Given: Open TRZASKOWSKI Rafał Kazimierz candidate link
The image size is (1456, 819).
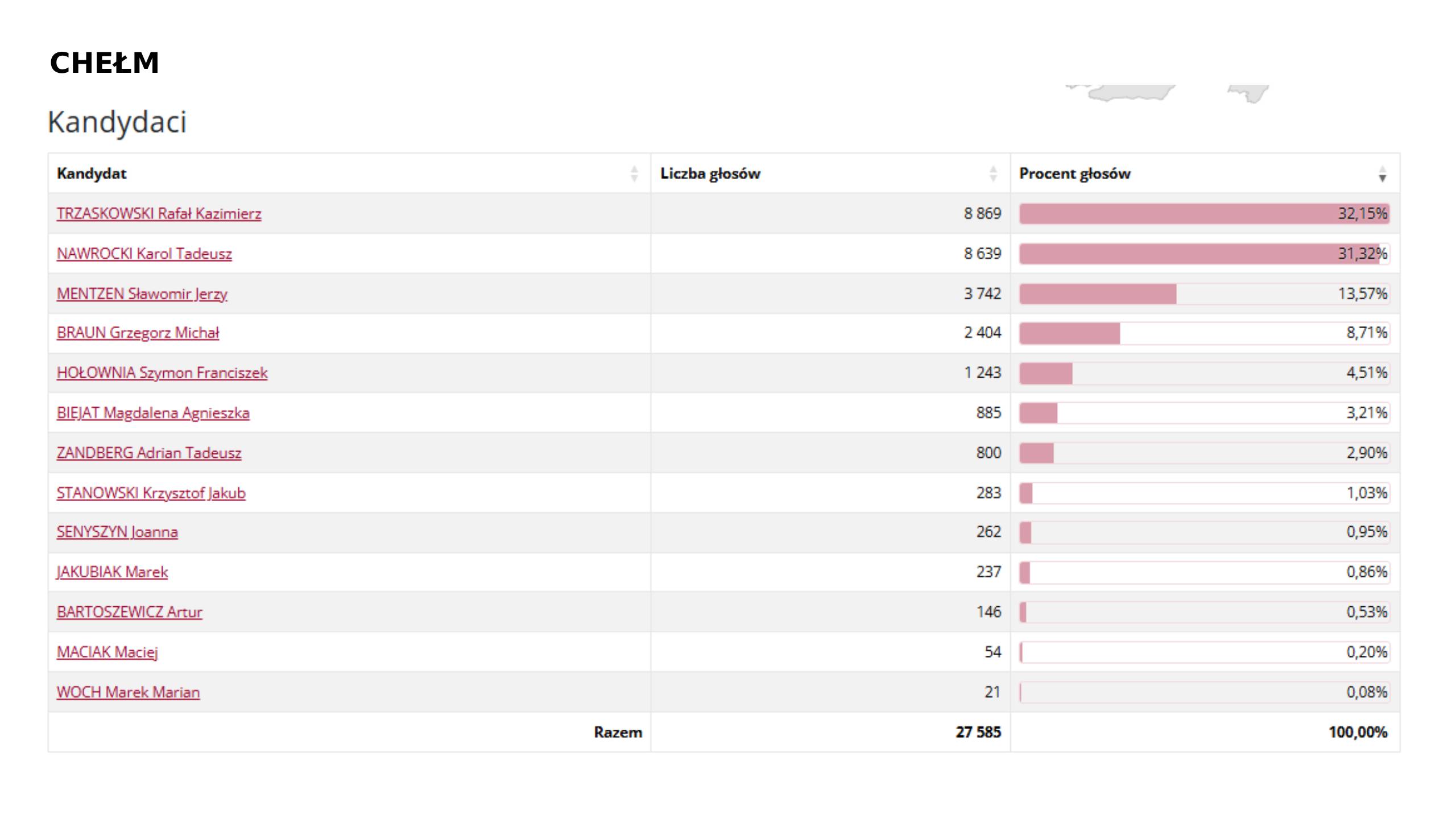Looking at the screenshot, I should (x=159, y=214).
